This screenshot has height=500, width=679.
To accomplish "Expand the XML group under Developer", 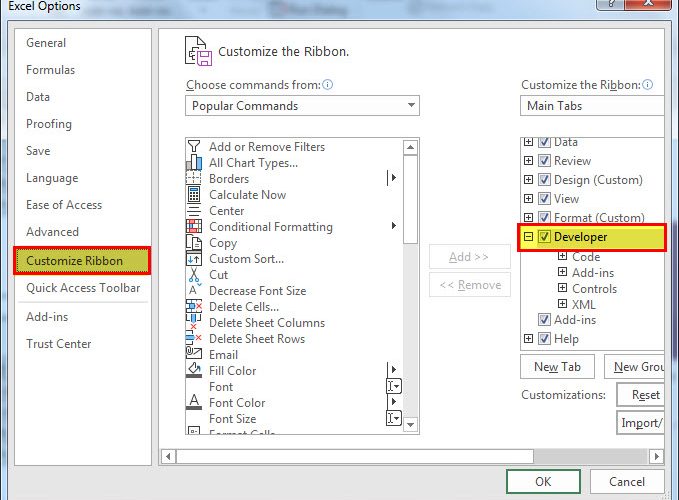I will 562,303.
